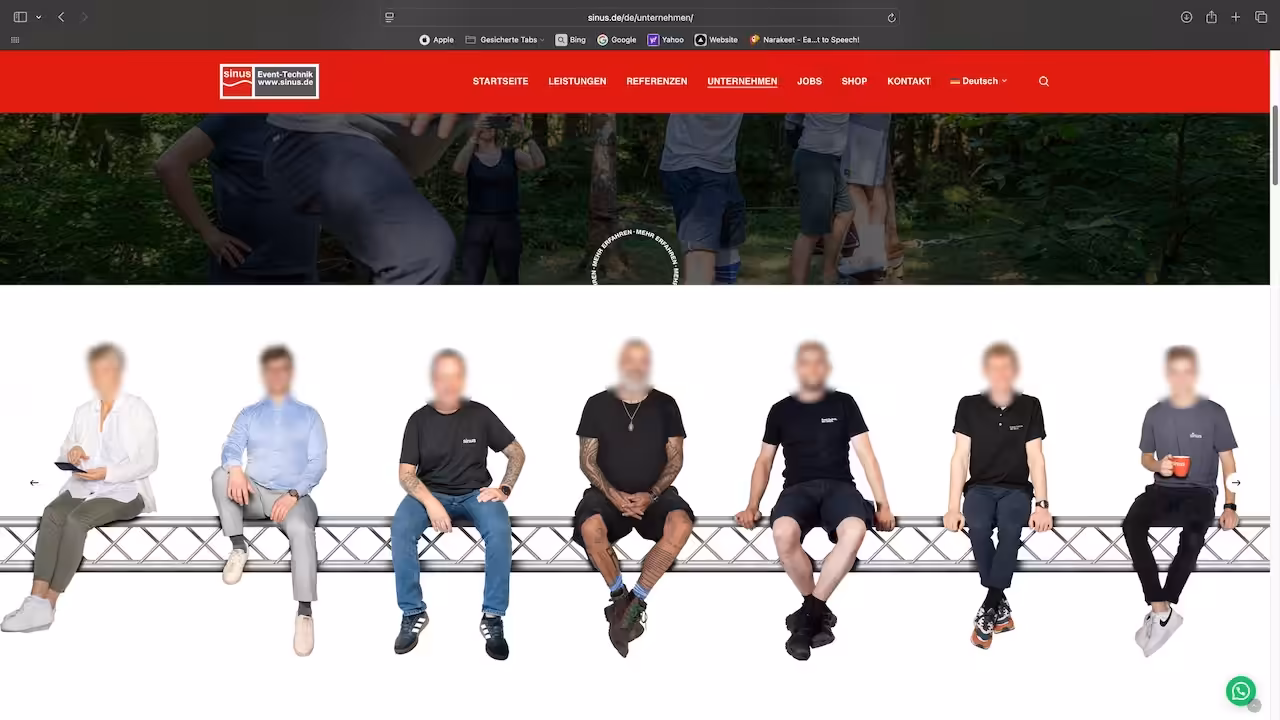Reload the current page
This screenshot has width=1280, height=720.
[x=891, y=17]
